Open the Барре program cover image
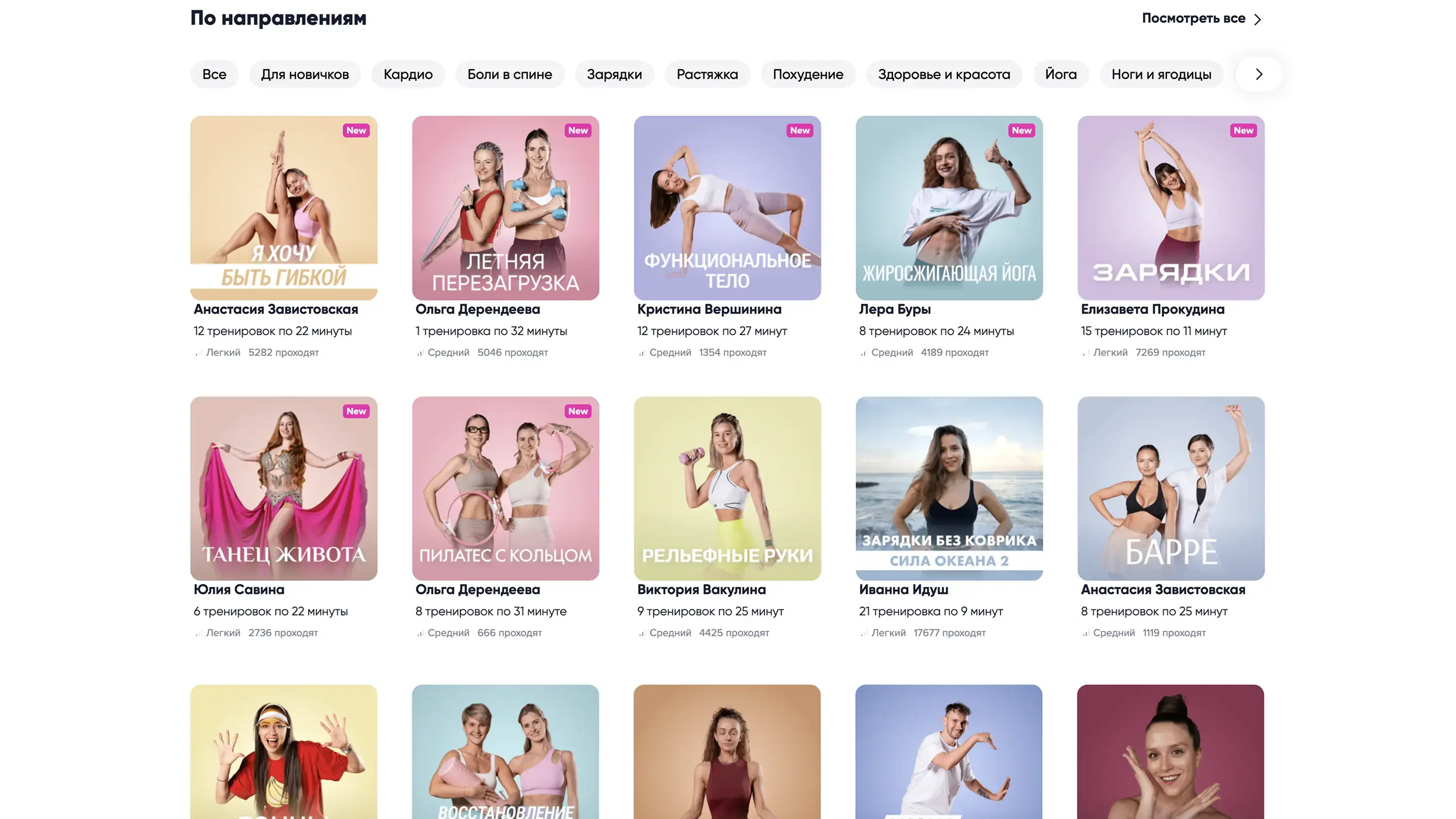The image size is (1456, 819). (1170, 488)
